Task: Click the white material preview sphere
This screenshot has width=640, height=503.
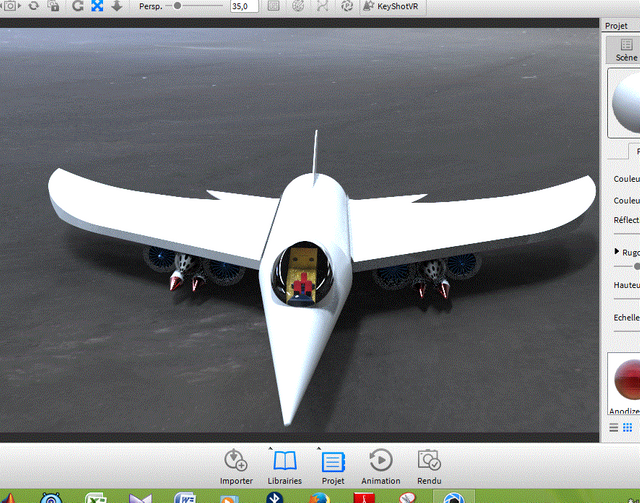Action: tap(627, 103)
